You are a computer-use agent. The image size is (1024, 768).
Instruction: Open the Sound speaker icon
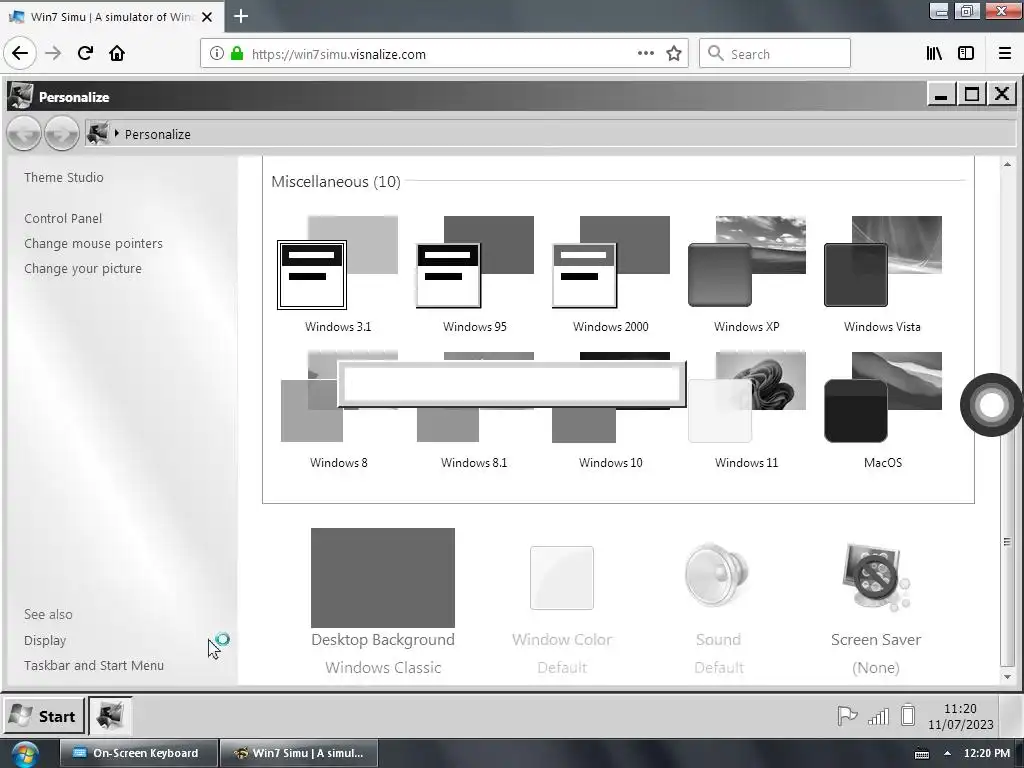718,576
